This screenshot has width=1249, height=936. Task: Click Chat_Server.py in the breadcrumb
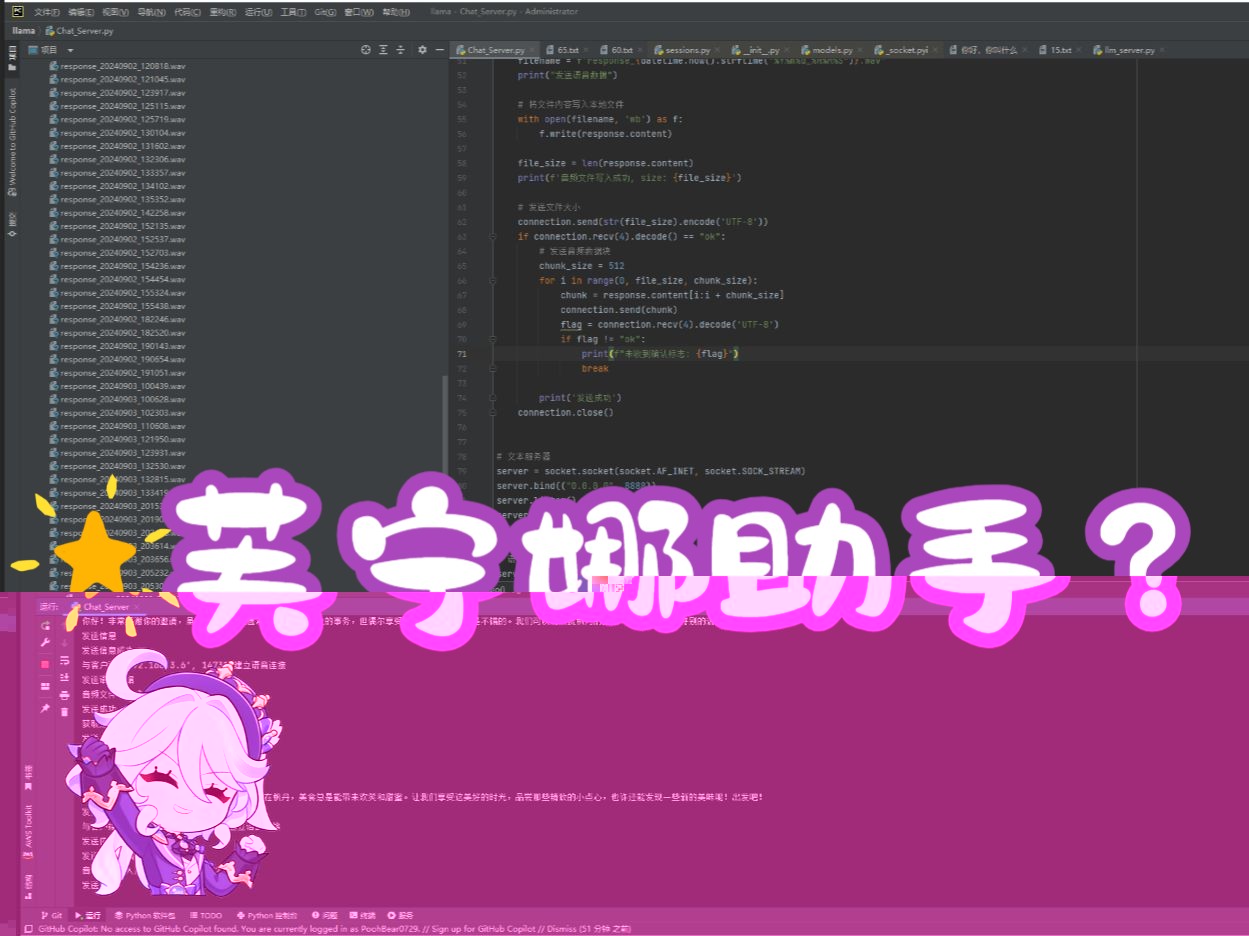(x=78, y=31)
